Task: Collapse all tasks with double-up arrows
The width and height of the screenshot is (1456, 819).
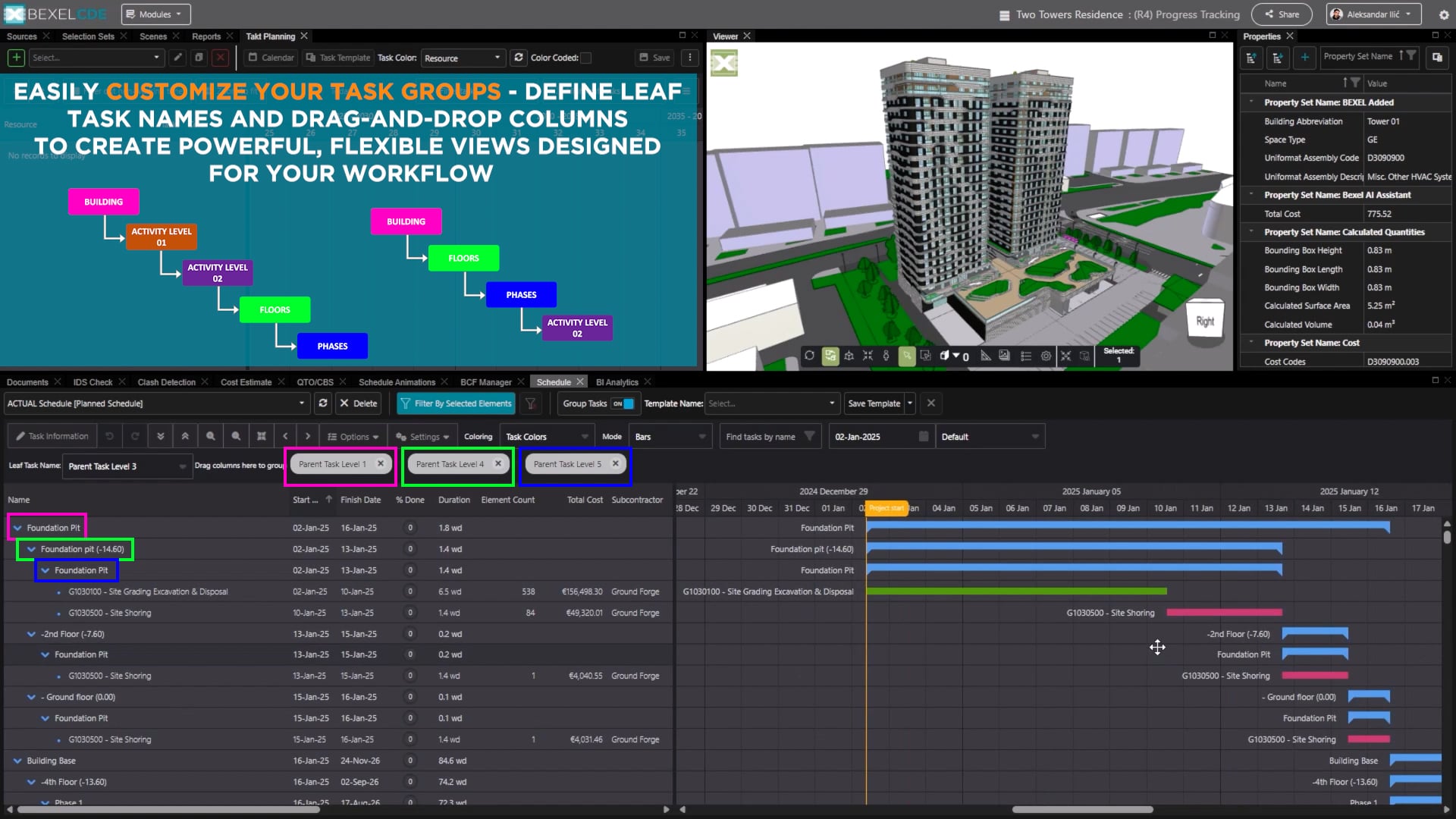Action: point(185,437)
